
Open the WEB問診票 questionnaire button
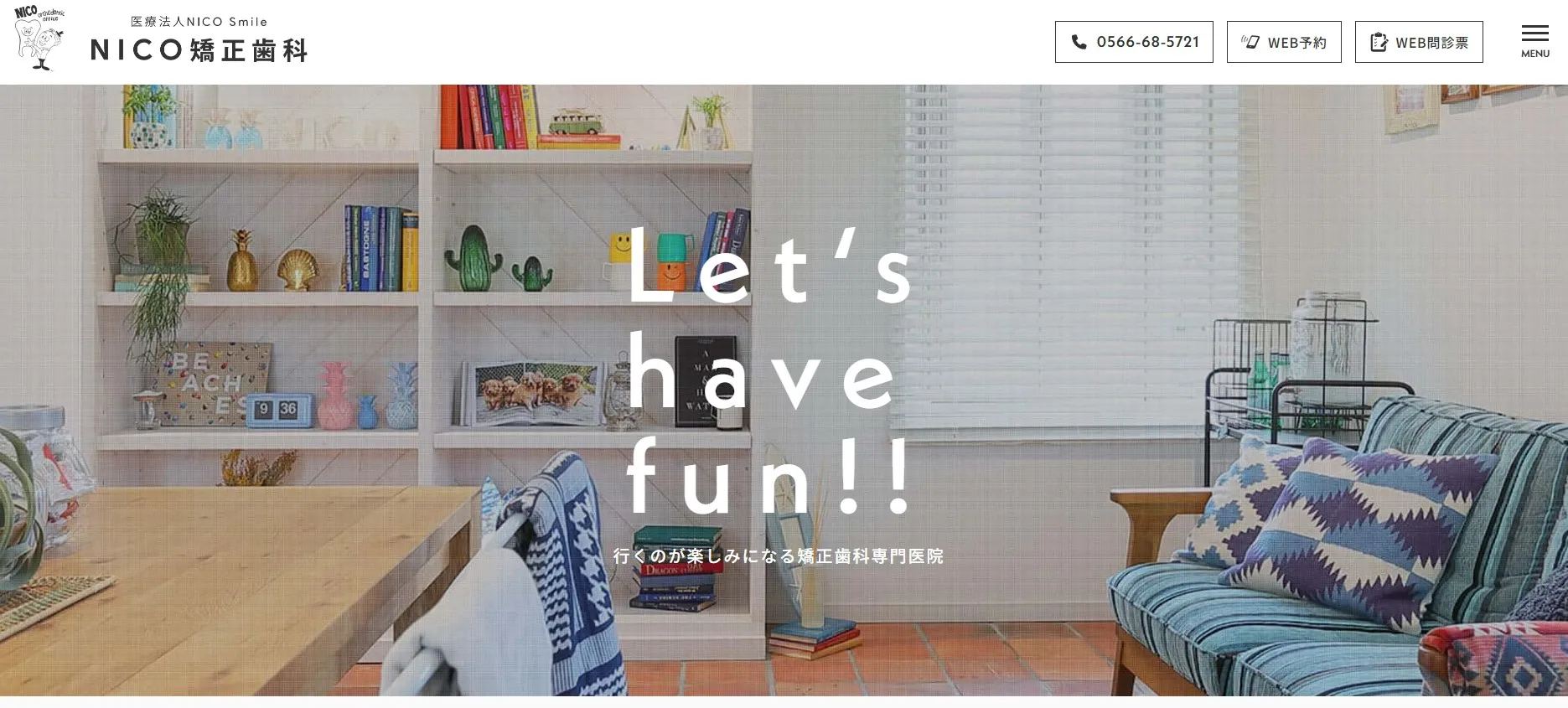[1419, 42]
